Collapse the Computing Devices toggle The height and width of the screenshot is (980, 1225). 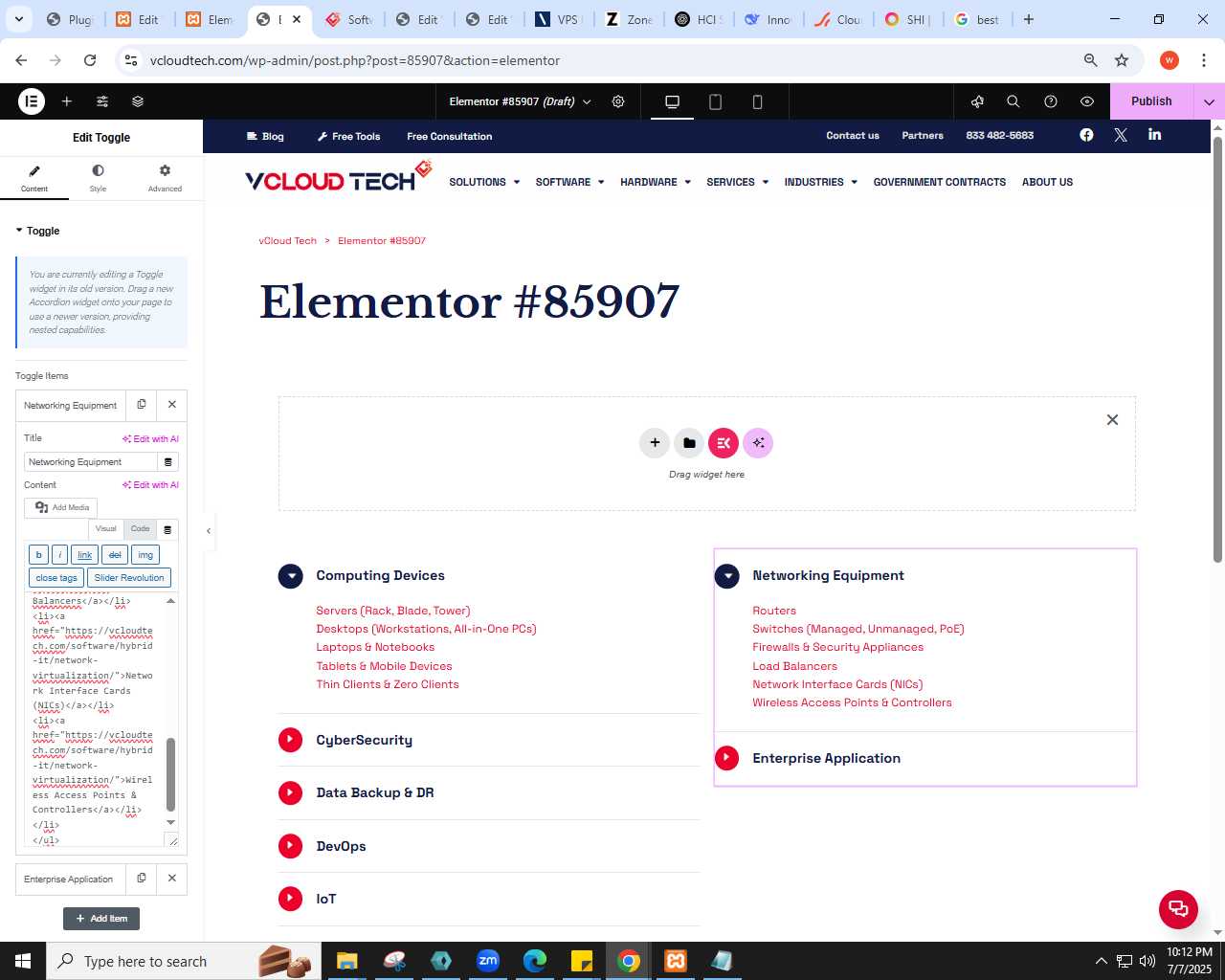(x=290, y=576)
